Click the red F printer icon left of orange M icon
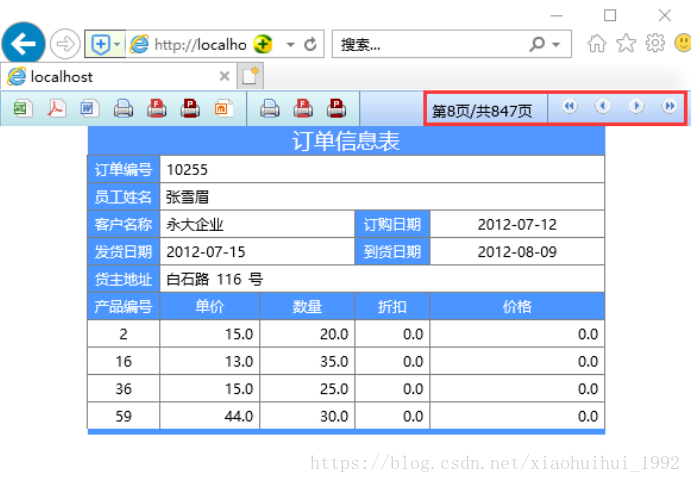This screenshot has width=691, height=483. [156, 108]
